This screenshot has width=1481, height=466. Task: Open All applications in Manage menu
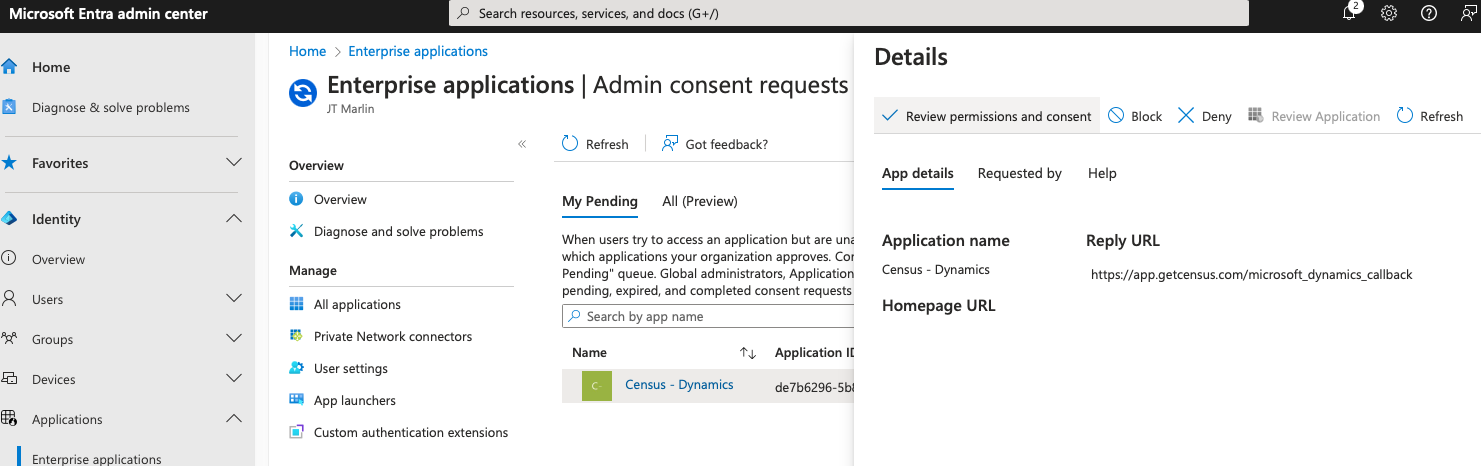357,304
